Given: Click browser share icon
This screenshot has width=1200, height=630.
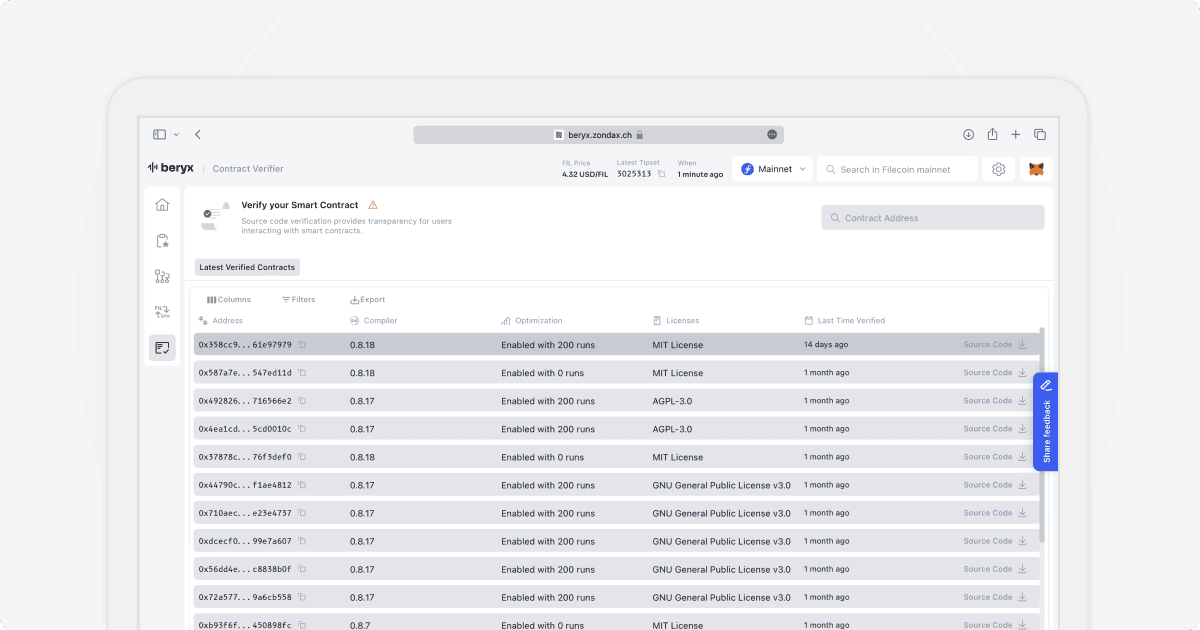Looking at the screenshot, I should point(992,134).
